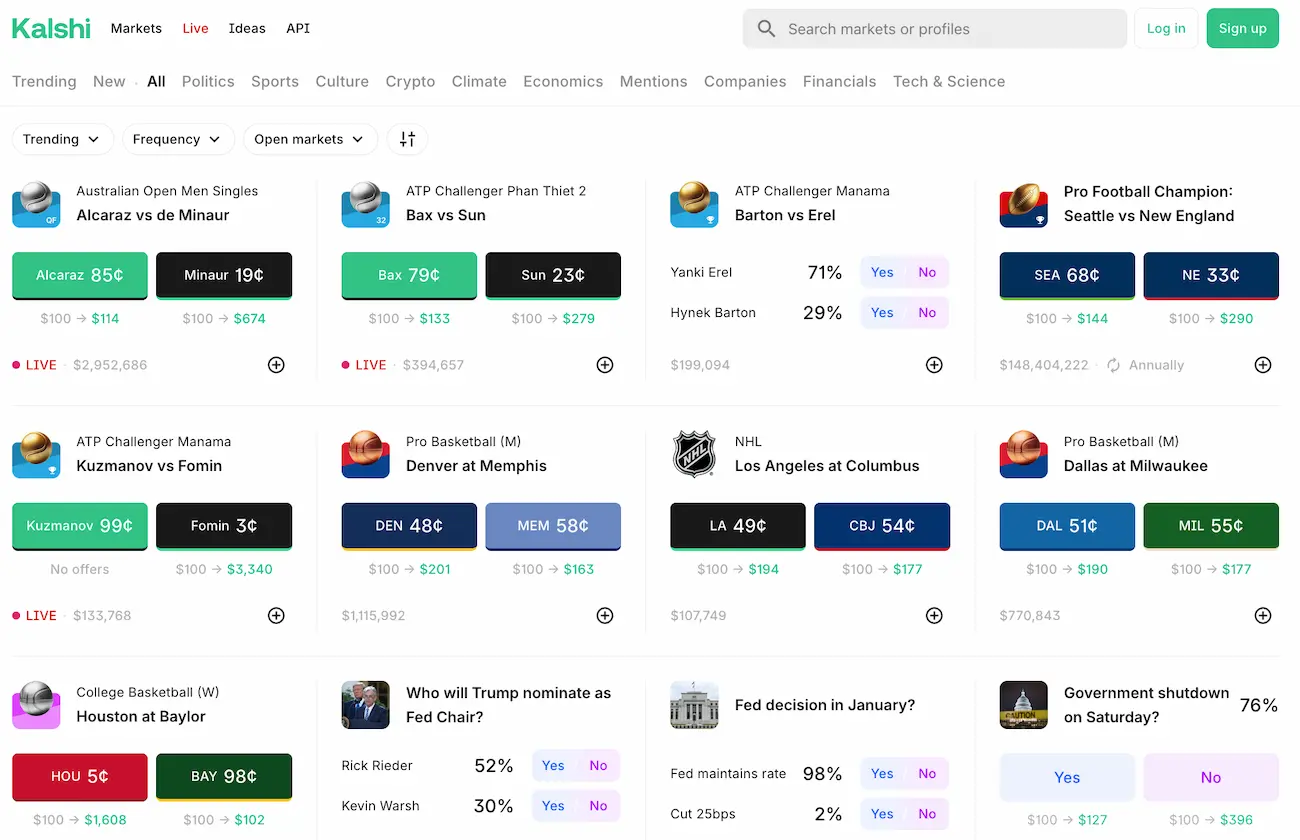
Task: Expand the Trending sort dropdown
Action: click(62, 139)
